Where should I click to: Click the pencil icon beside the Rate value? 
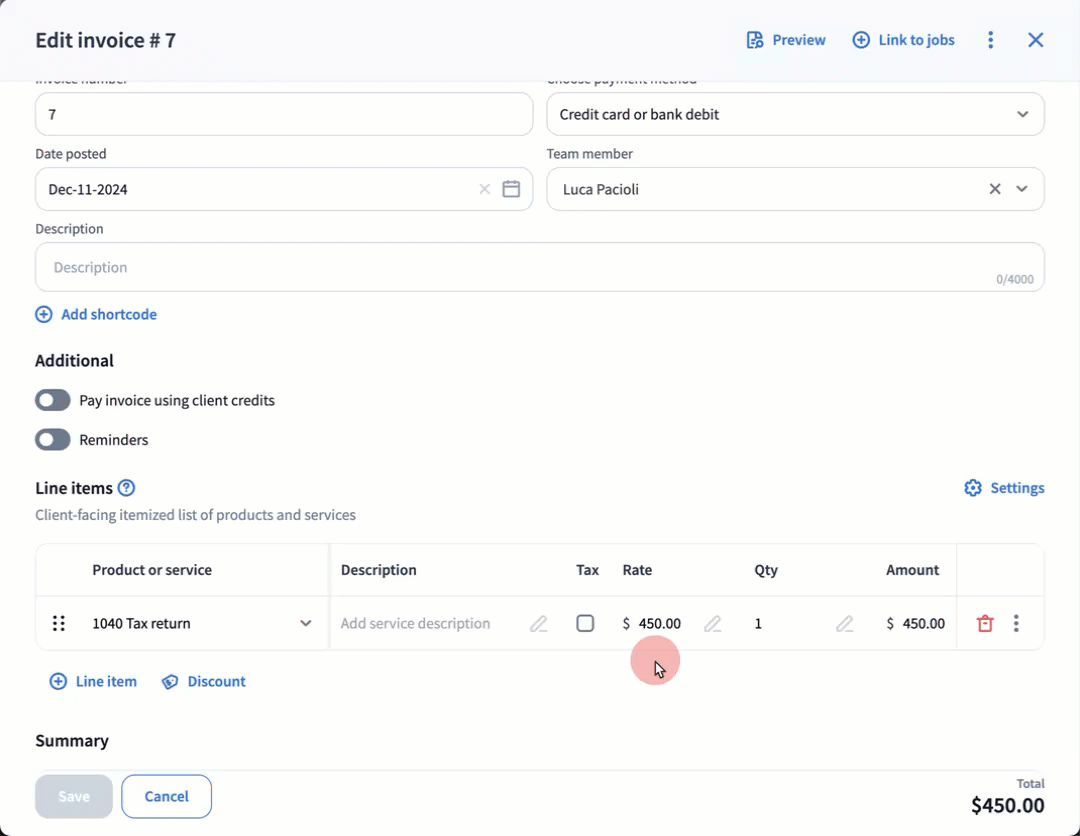click(712, 623)
